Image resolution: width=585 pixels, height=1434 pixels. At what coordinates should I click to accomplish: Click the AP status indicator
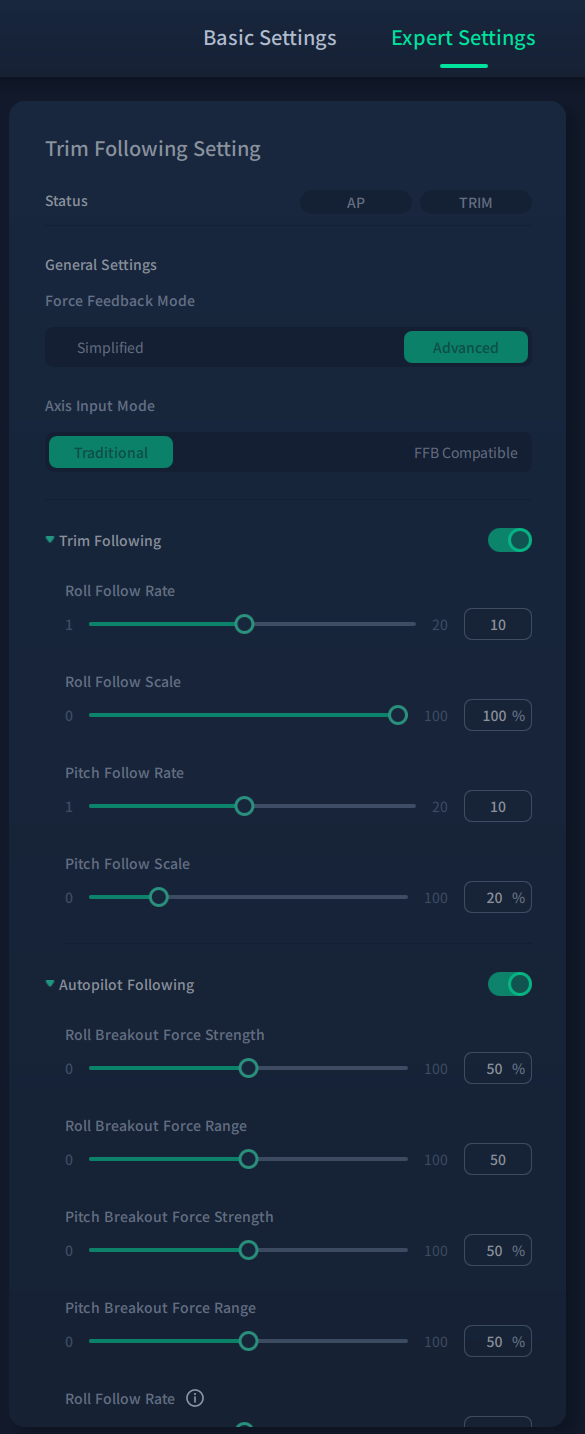pos(356,202)
